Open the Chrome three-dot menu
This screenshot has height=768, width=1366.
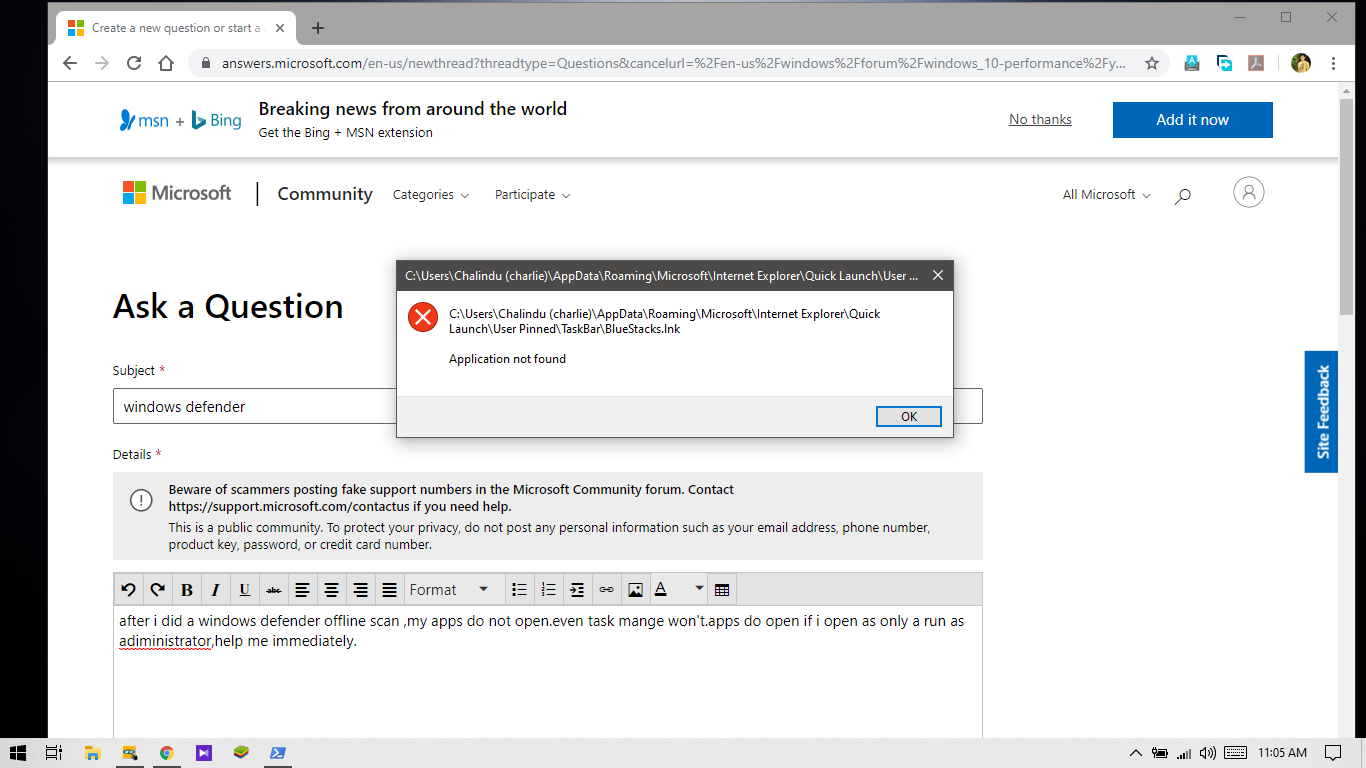point(1333,63)
